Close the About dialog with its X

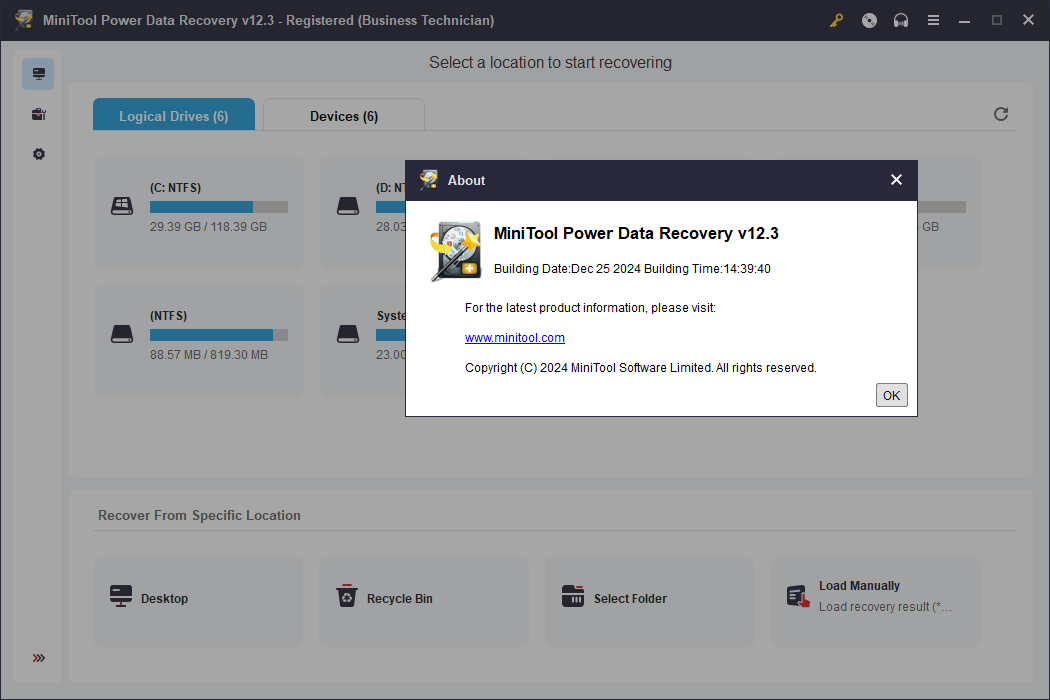click(x=896, y=180)
